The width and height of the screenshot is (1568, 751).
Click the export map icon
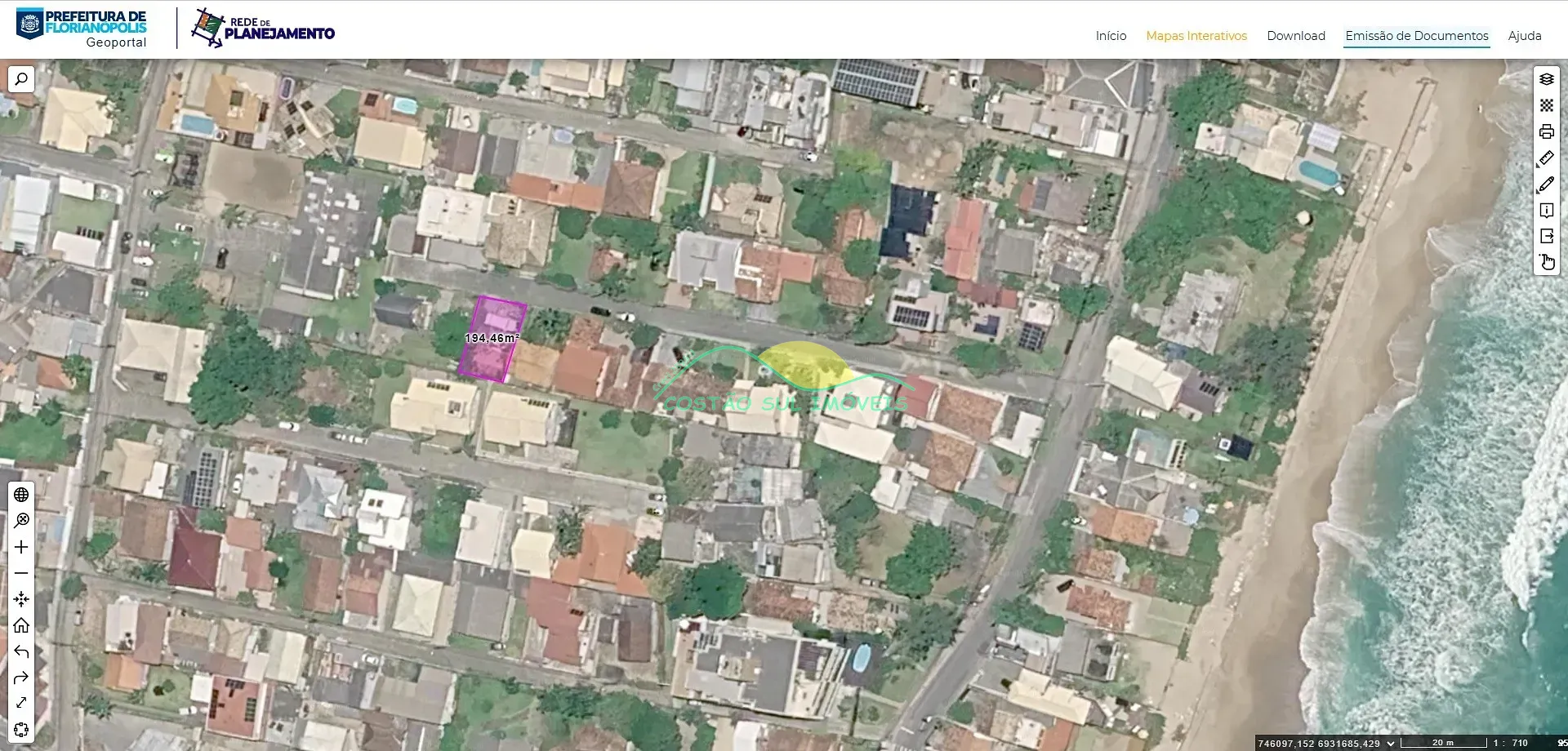[x=1547, y=236]
